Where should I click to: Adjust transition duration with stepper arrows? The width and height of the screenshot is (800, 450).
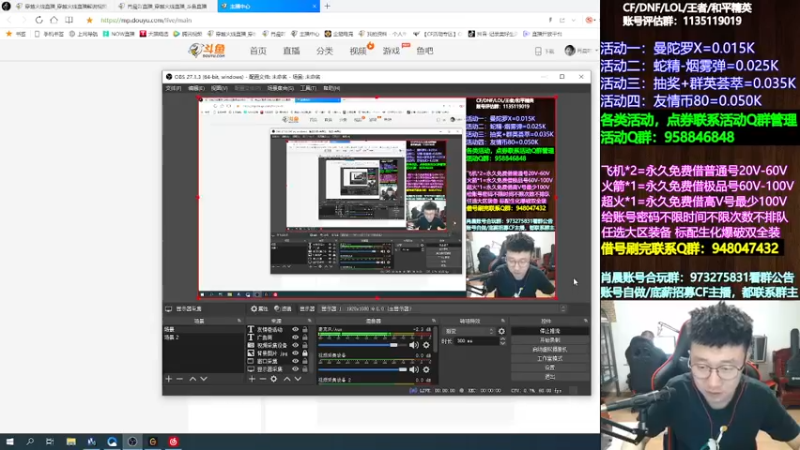503,341
